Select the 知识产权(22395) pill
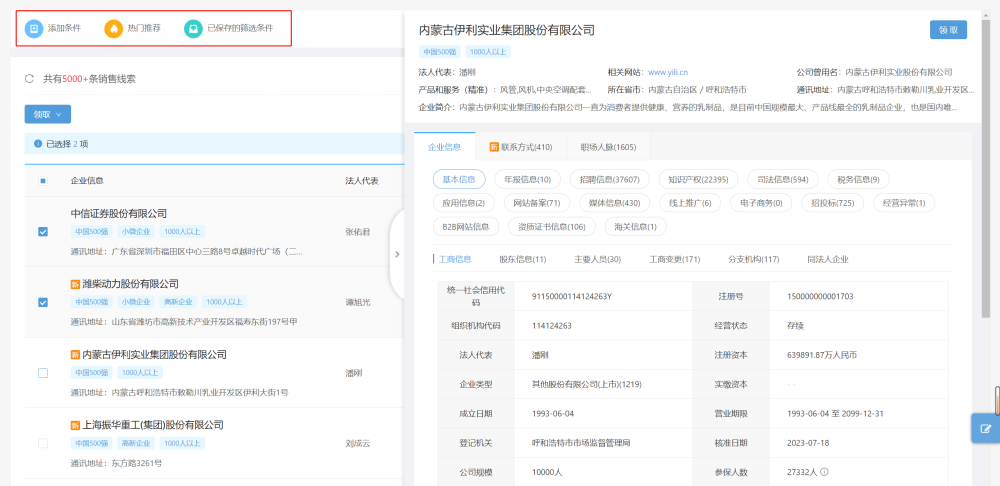The image size is (1000, 486). [698, 179]
